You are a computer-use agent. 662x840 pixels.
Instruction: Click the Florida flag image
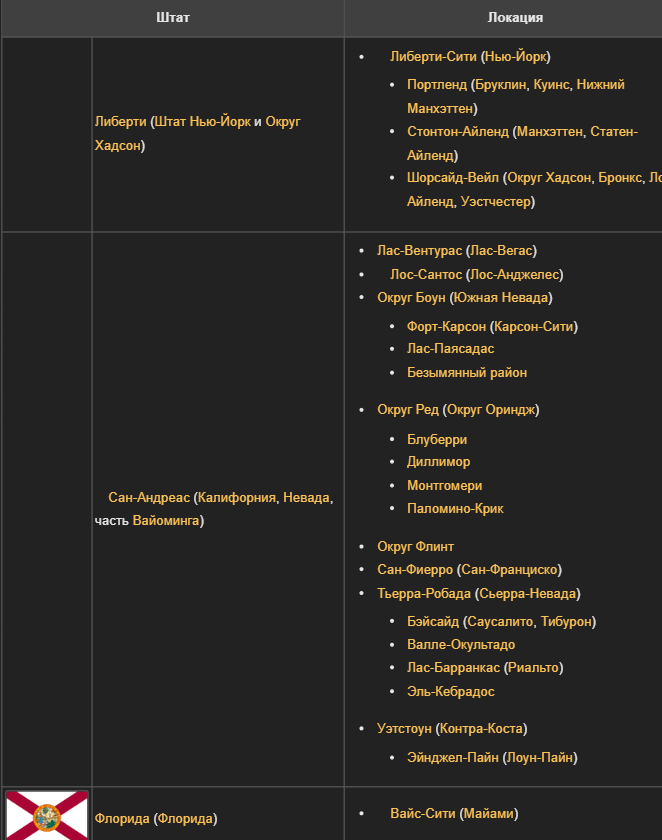47,815
